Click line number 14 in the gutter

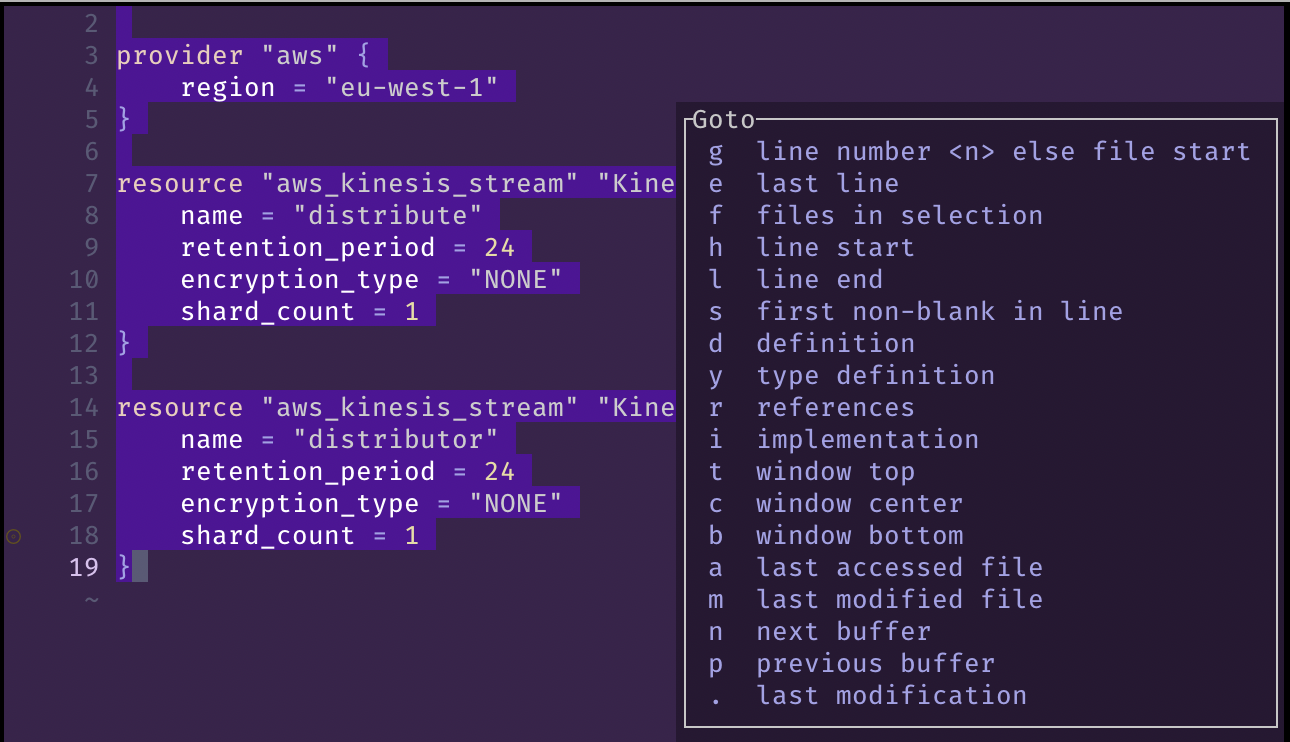coord(84,408)
